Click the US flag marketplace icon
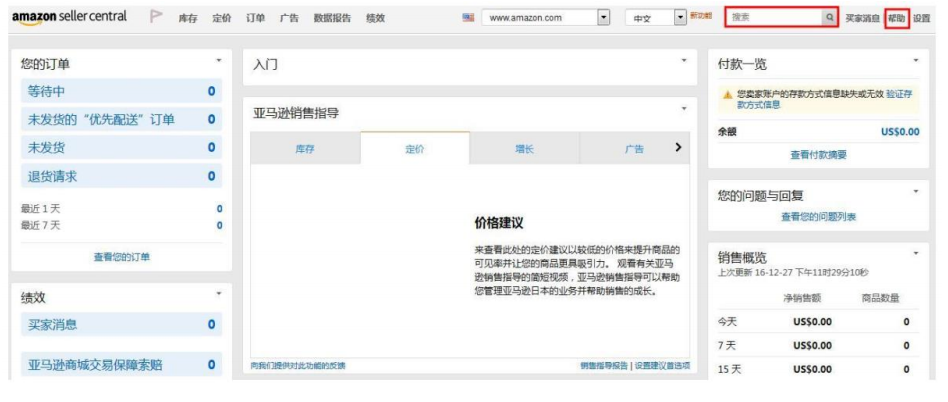The height and width of the screenshot is (402, 948). [468, 18]
